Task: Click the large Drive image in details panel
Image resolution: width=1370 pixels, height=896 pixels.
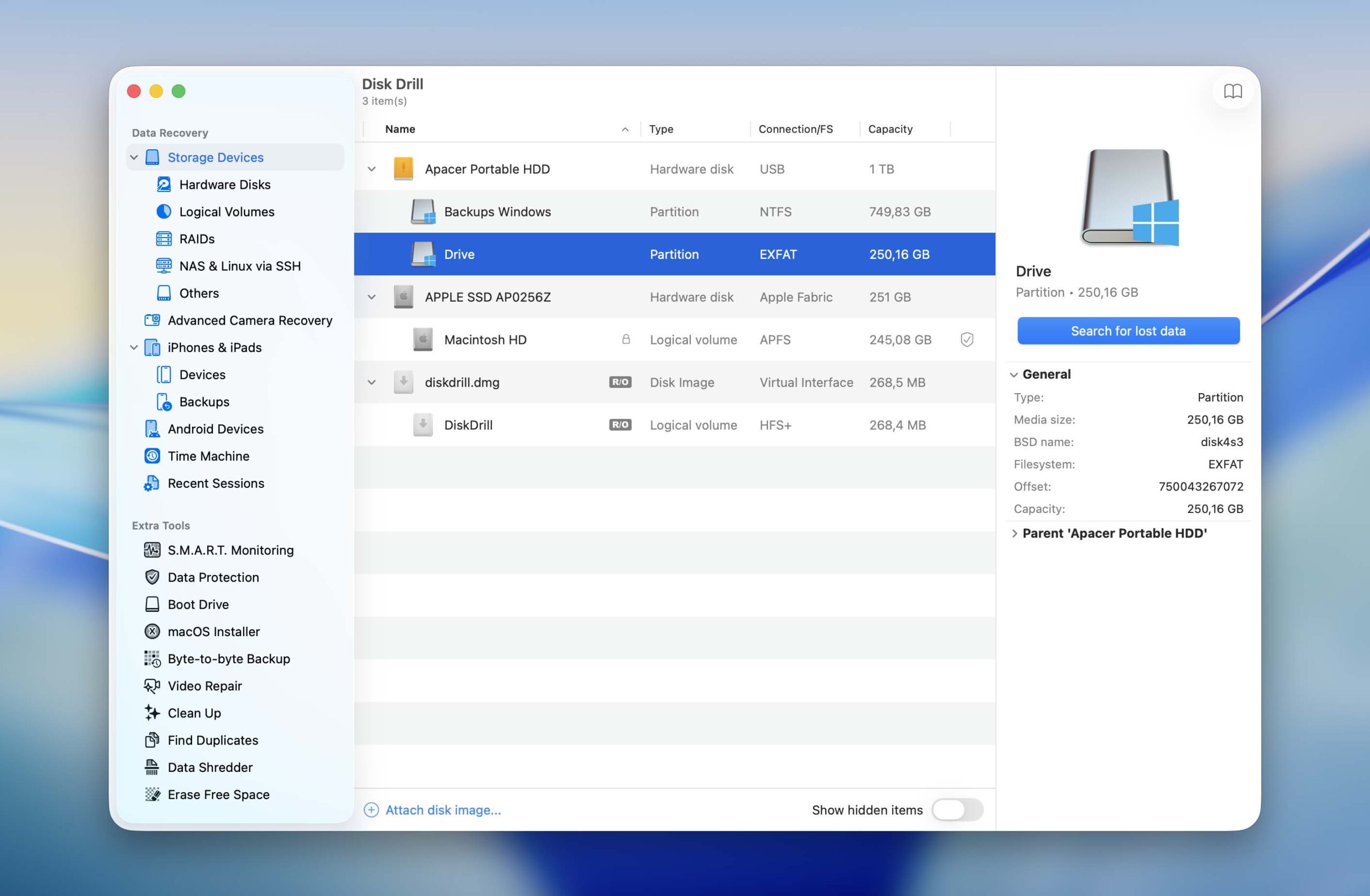Action: click(x=1129, y=197)
